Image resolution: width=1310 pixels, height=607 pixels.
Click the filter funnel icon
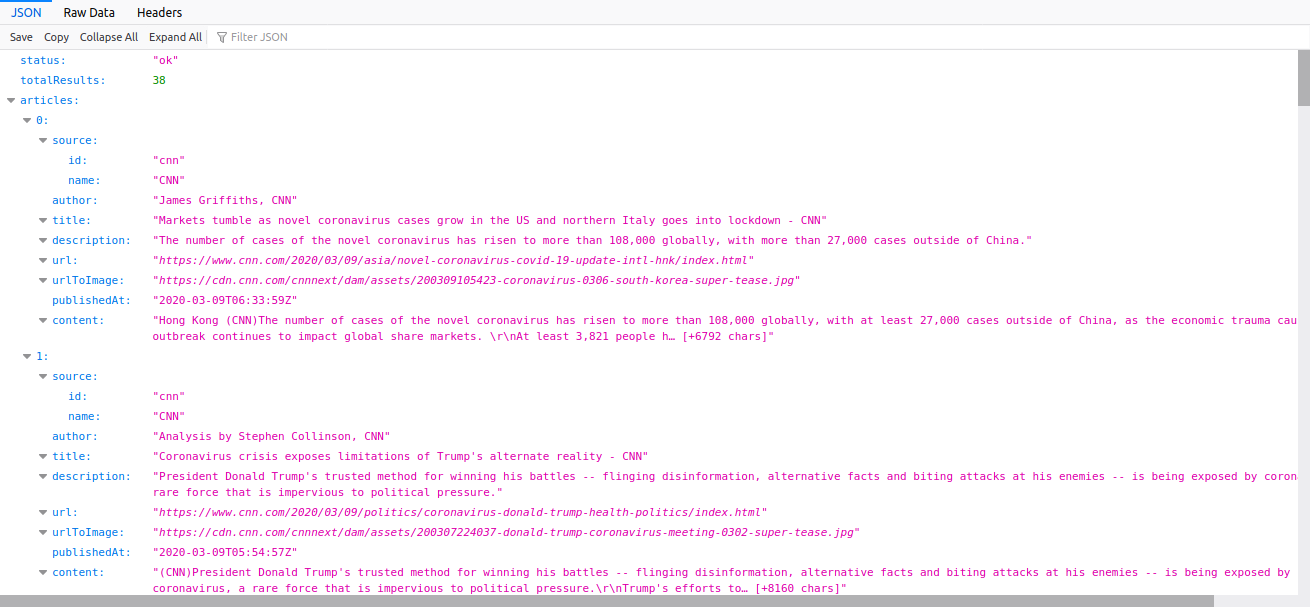coord(222,37)
